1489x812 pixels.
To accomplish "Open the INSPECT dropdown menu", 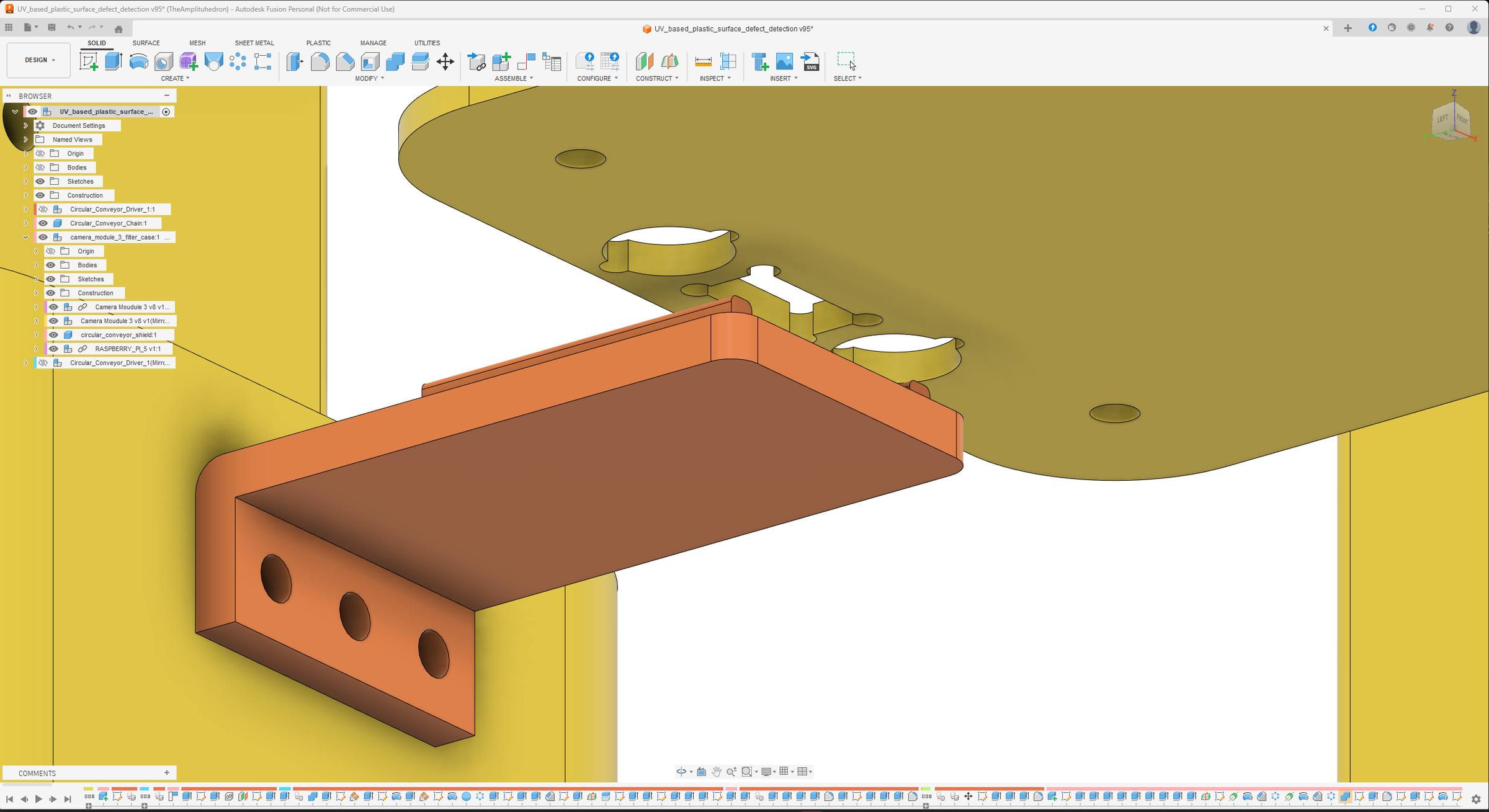I will (715, 78).
